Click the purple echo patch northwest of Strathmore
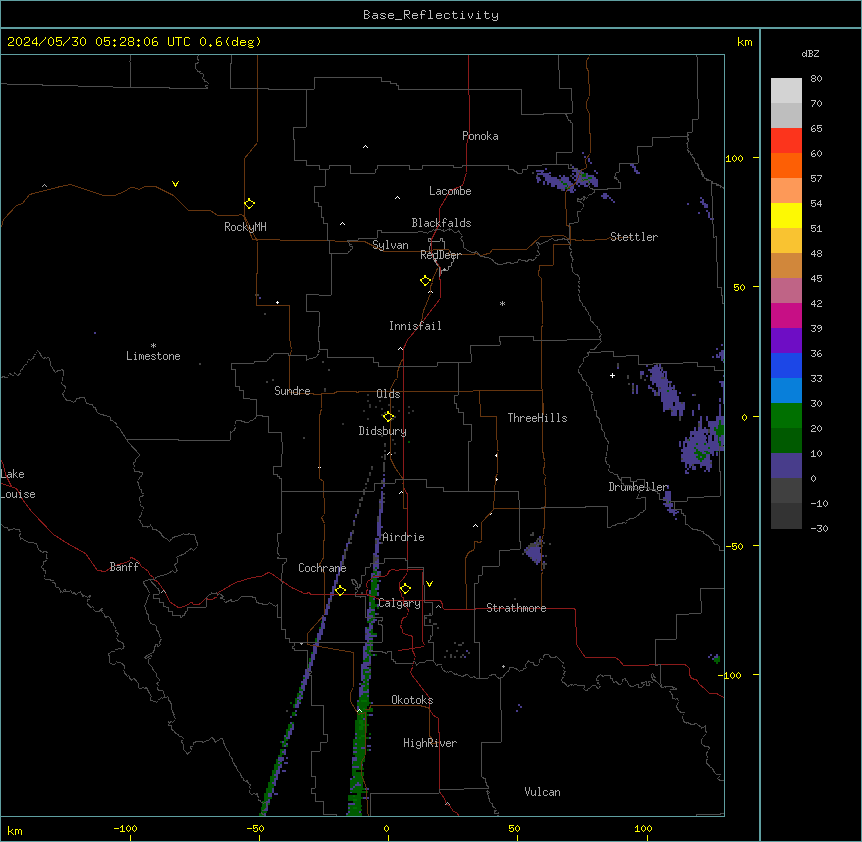Screen dimensions: 862x842 point(534,551)
